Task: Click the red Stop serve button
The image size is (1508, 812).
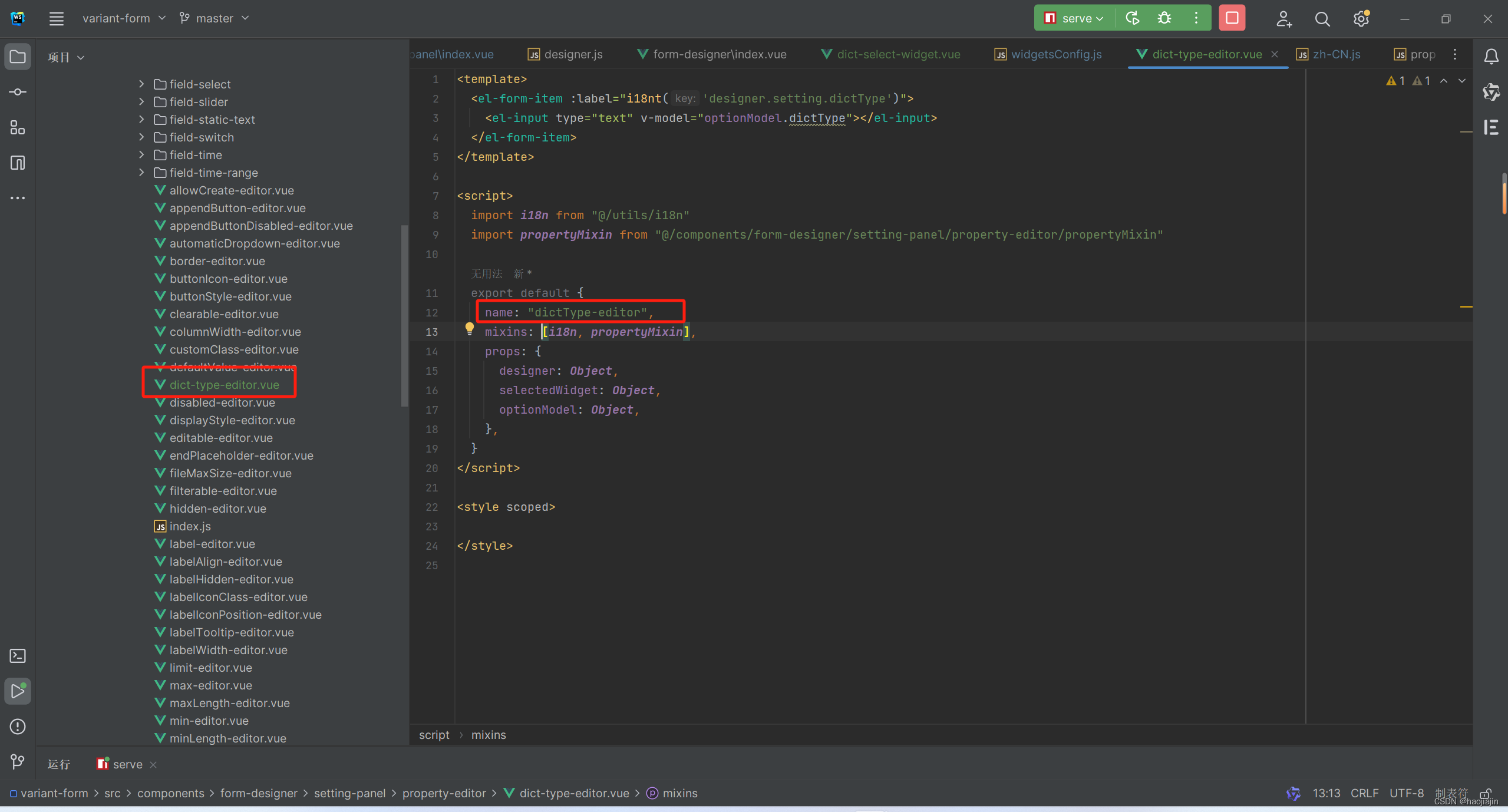Action: [1232, 18]
